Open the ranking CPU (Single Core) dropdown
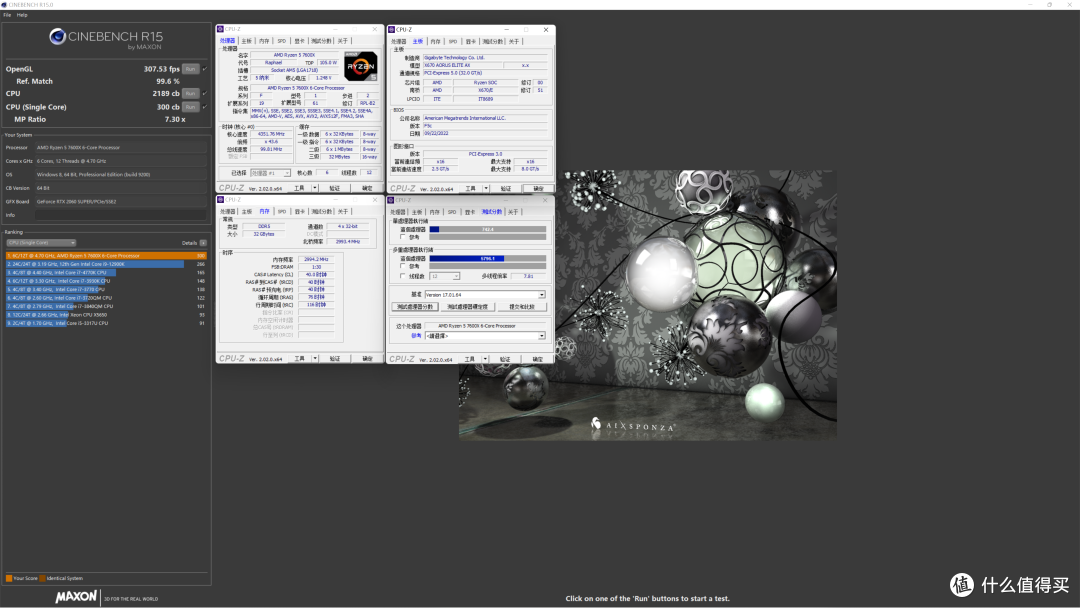 41,242
